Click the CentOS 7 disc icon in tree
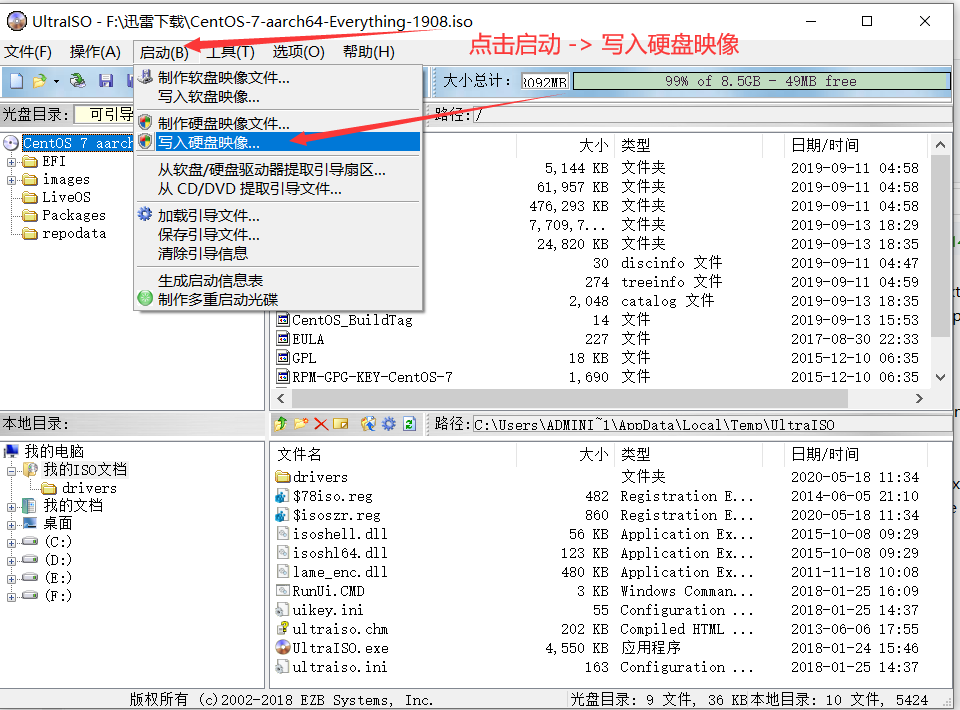This screenshot has width=960, height=710. pos(11,143)
